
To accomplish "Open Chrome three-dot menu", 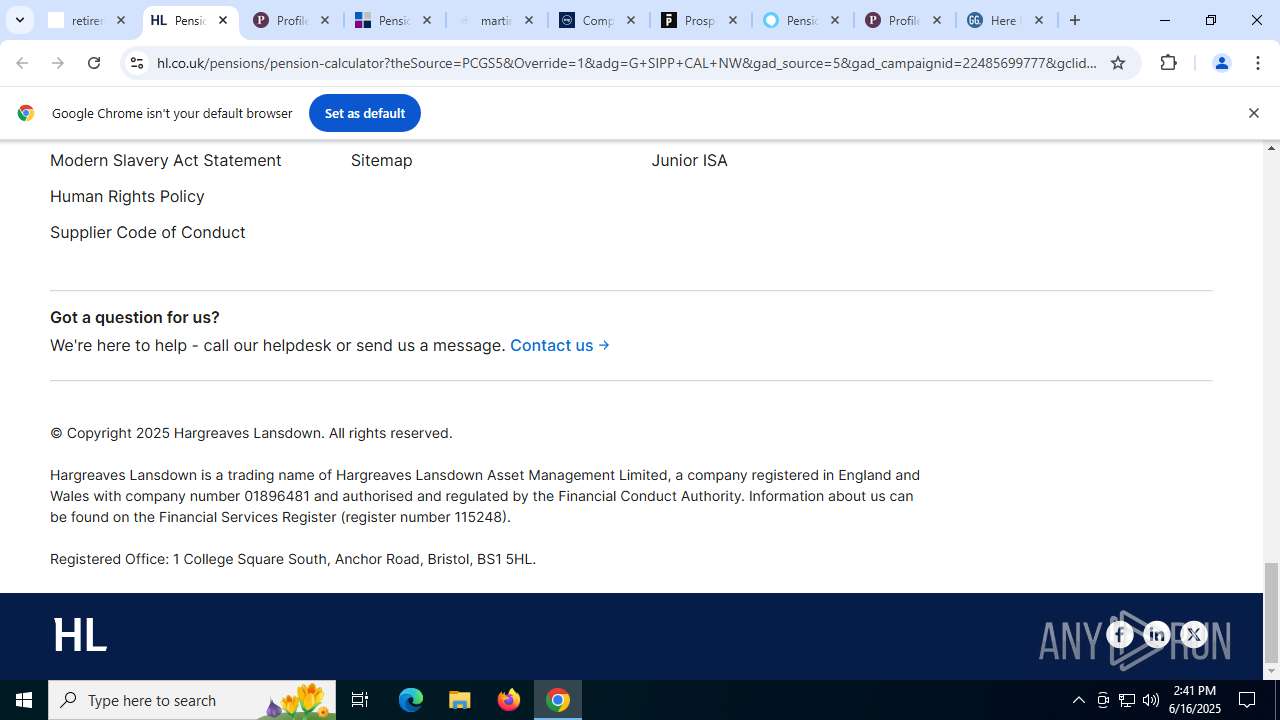I will coord(1257,63).
